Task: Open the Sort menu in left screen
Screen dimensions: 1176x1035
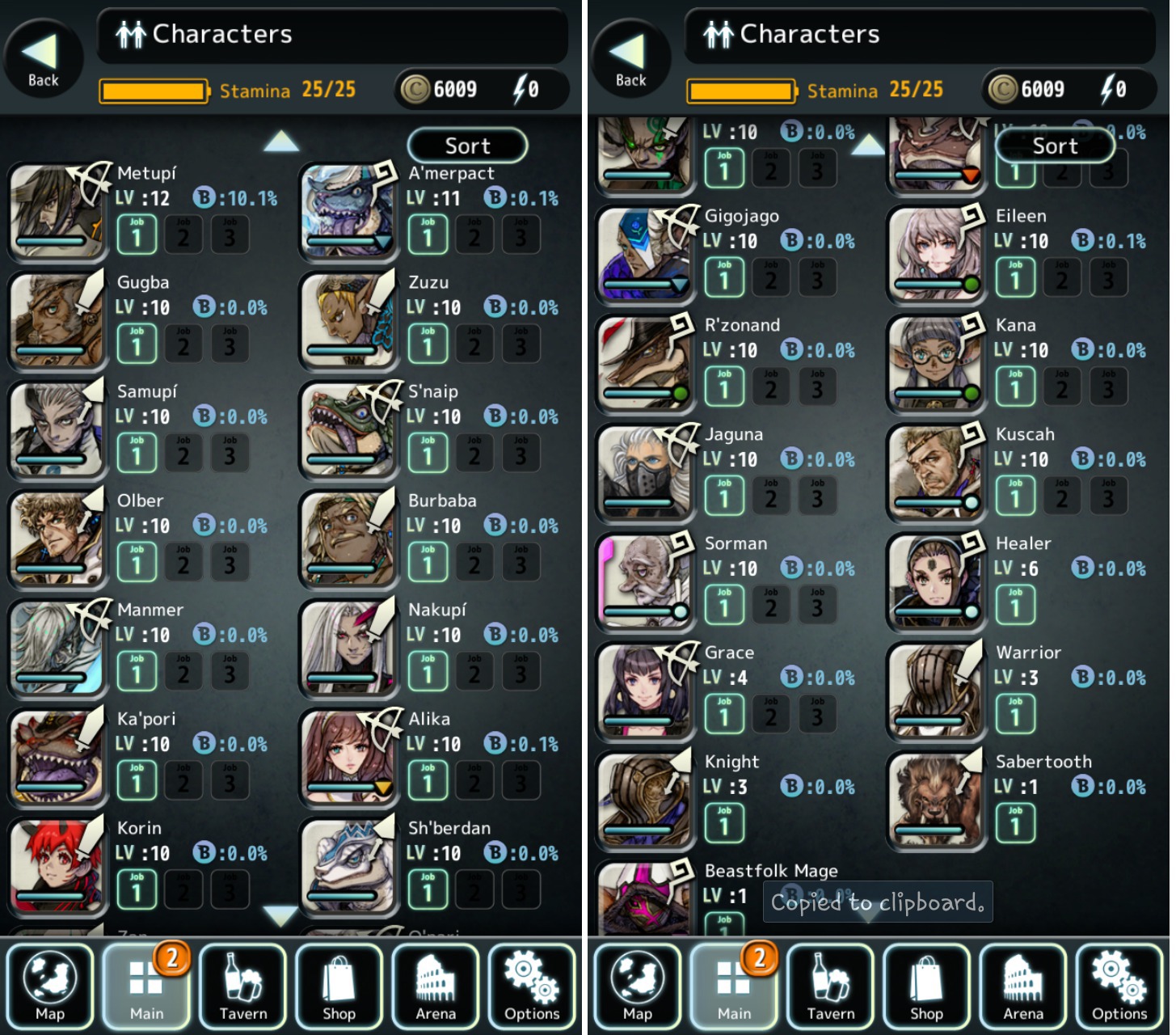Action: (x=467, y=146)
